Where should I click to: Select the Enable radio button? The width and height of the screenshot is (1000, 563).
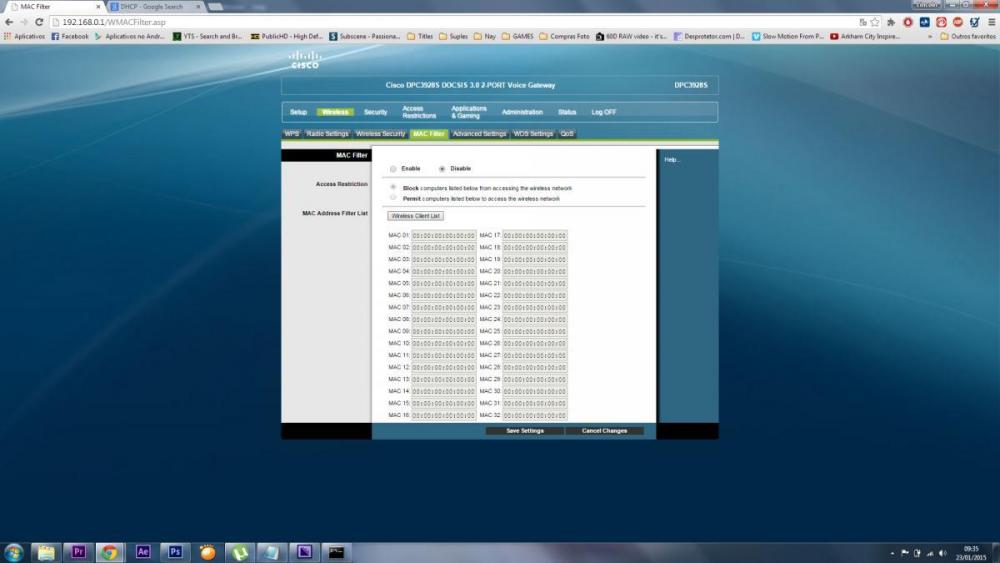[x=393, y=169]
